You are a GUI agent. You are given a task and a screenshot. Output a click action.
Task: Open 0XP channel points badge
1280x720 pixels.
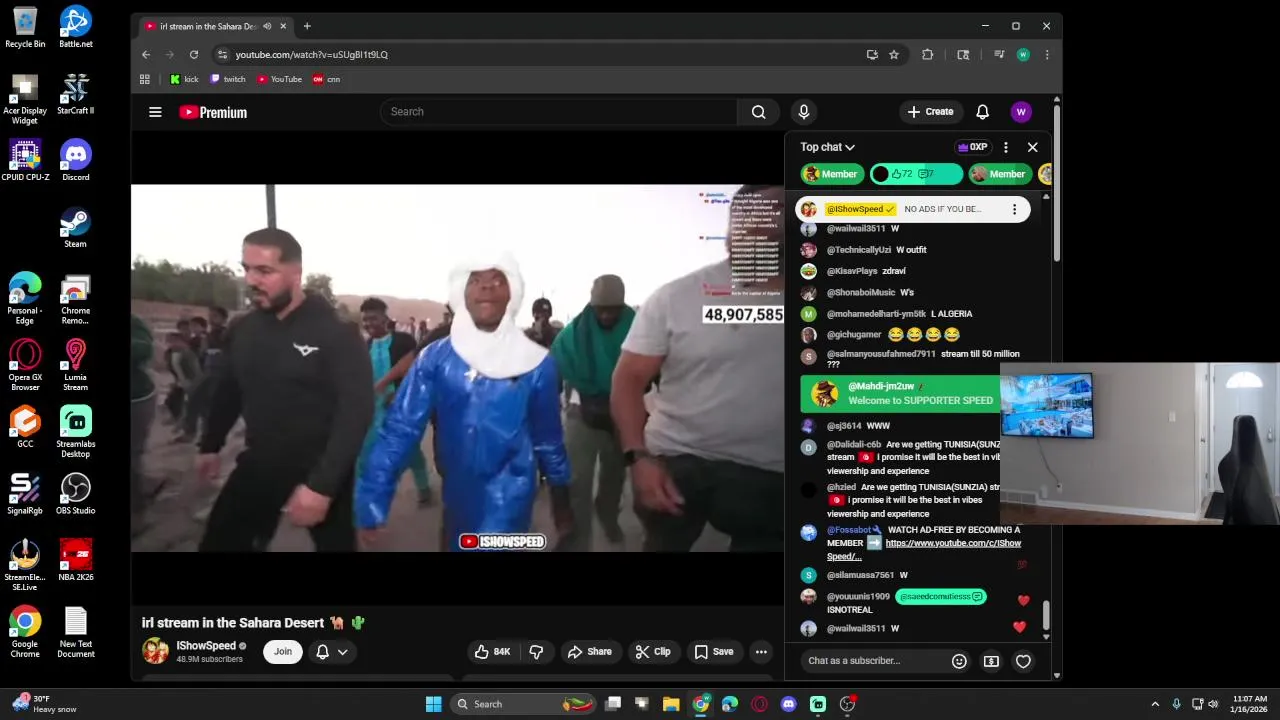coord(973,147)
